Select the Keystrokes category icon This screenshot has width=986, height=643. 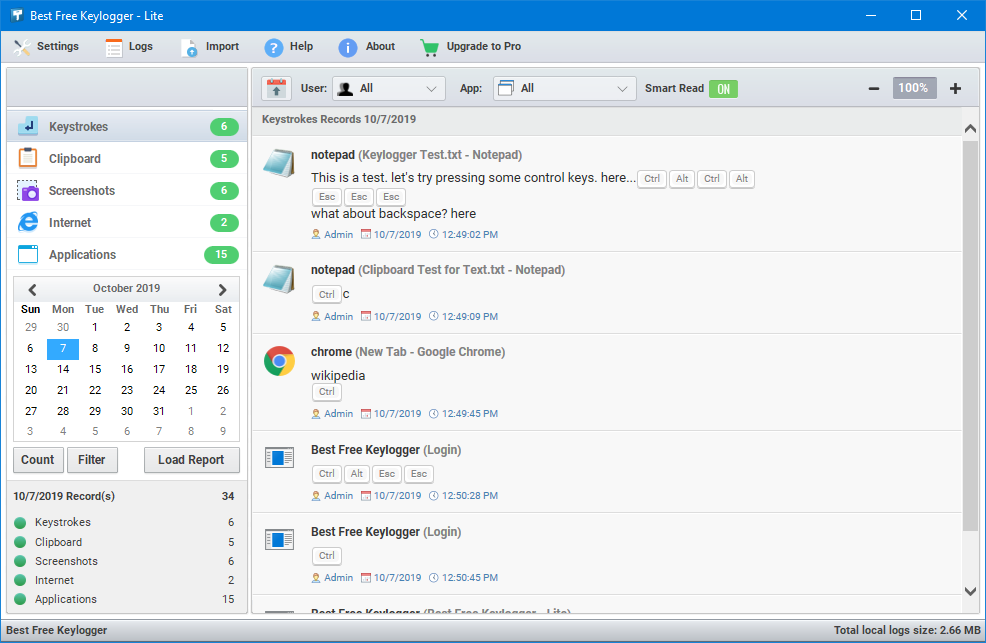pos(29,125)
